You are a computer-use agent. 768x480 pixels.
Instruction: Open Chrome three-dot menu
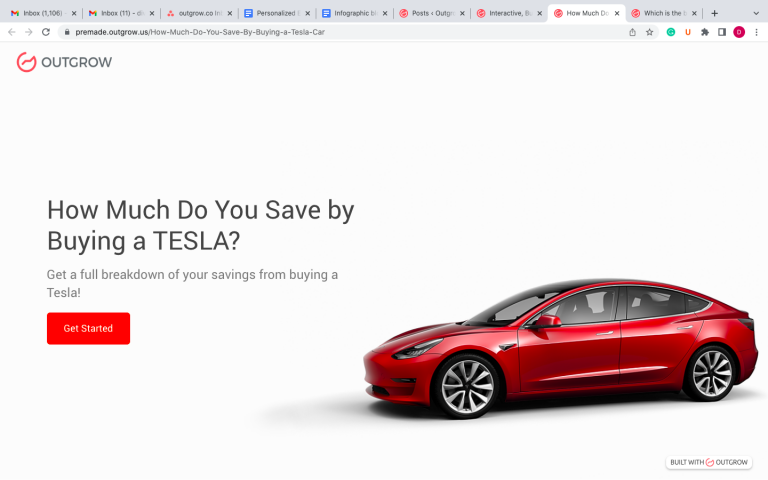coord(756,32)
